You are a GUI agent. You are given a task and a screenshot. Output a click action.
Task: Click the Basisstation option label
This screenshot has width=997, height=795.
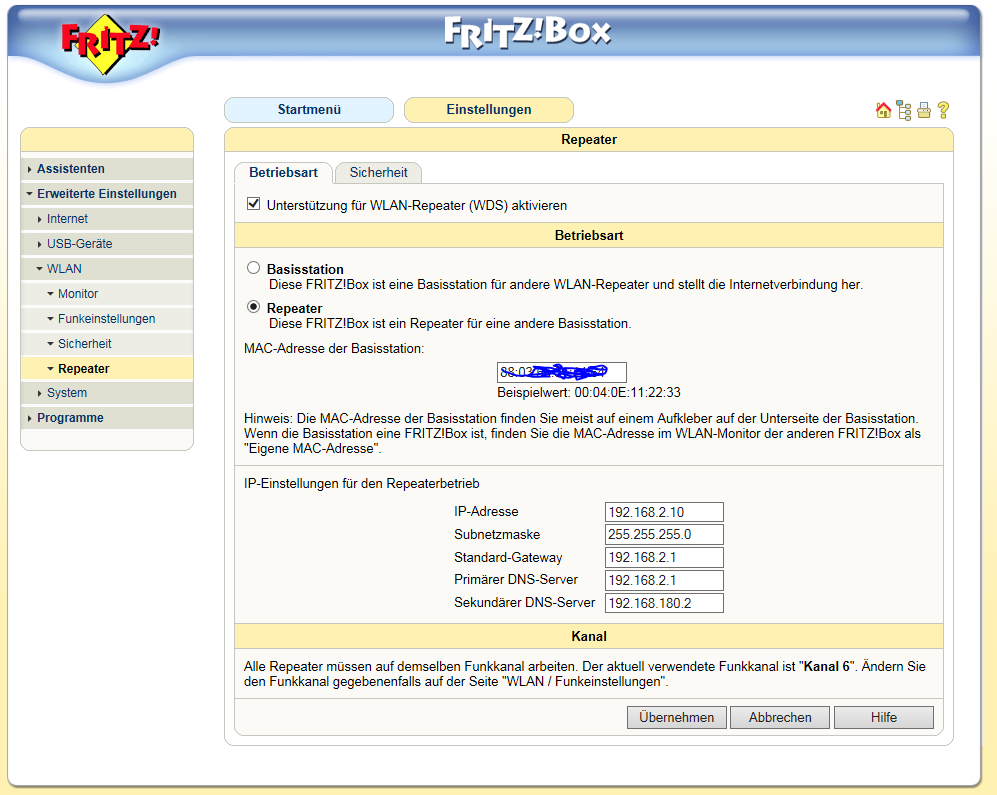tap(305, 269)
